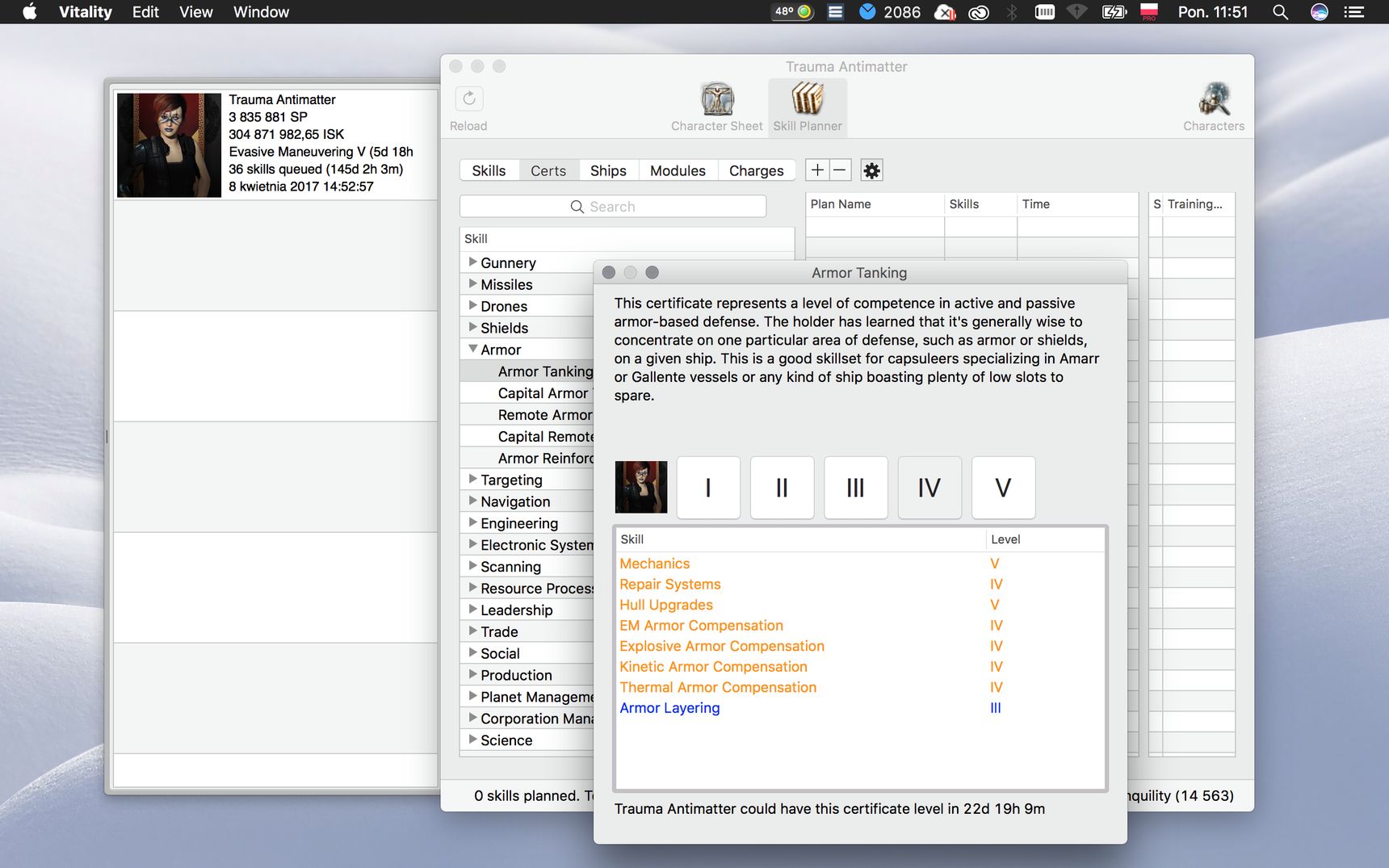Click the Reload toolbar icon
Image resolution: width=1389 pixels, height=868 pixels.
469,99
